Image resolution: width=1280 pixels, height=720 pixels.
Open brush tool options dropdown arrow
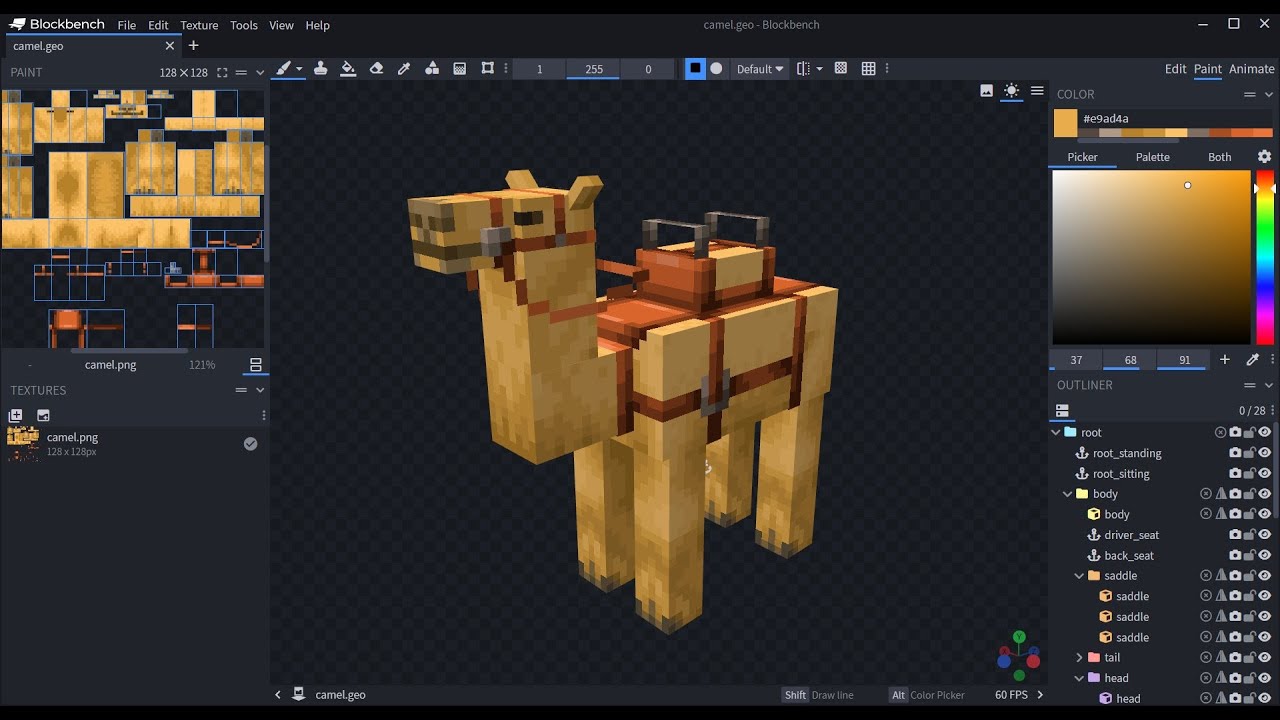[x=299, y=69]
